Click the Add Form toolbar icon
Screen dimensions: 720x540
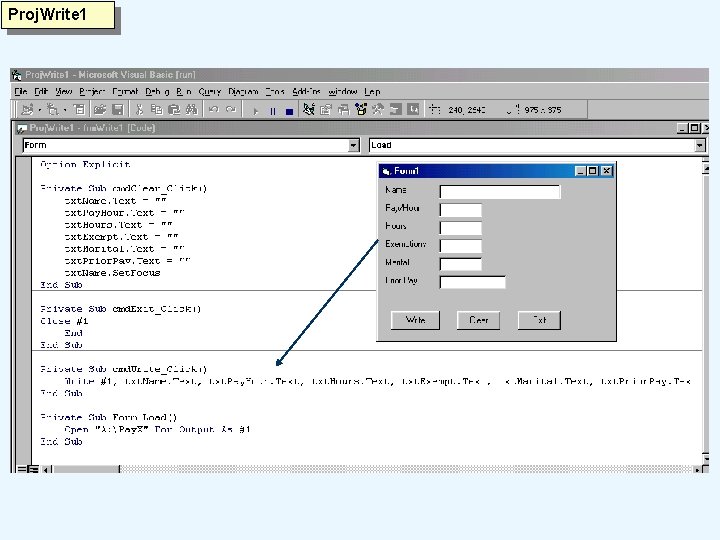[53, 110]
